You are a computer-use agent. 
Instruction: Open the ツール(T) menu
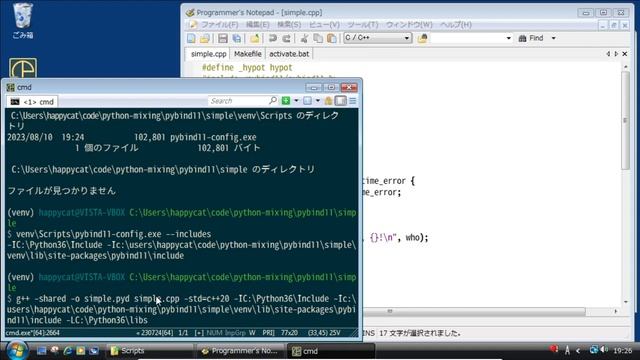(x=362, y=25)
